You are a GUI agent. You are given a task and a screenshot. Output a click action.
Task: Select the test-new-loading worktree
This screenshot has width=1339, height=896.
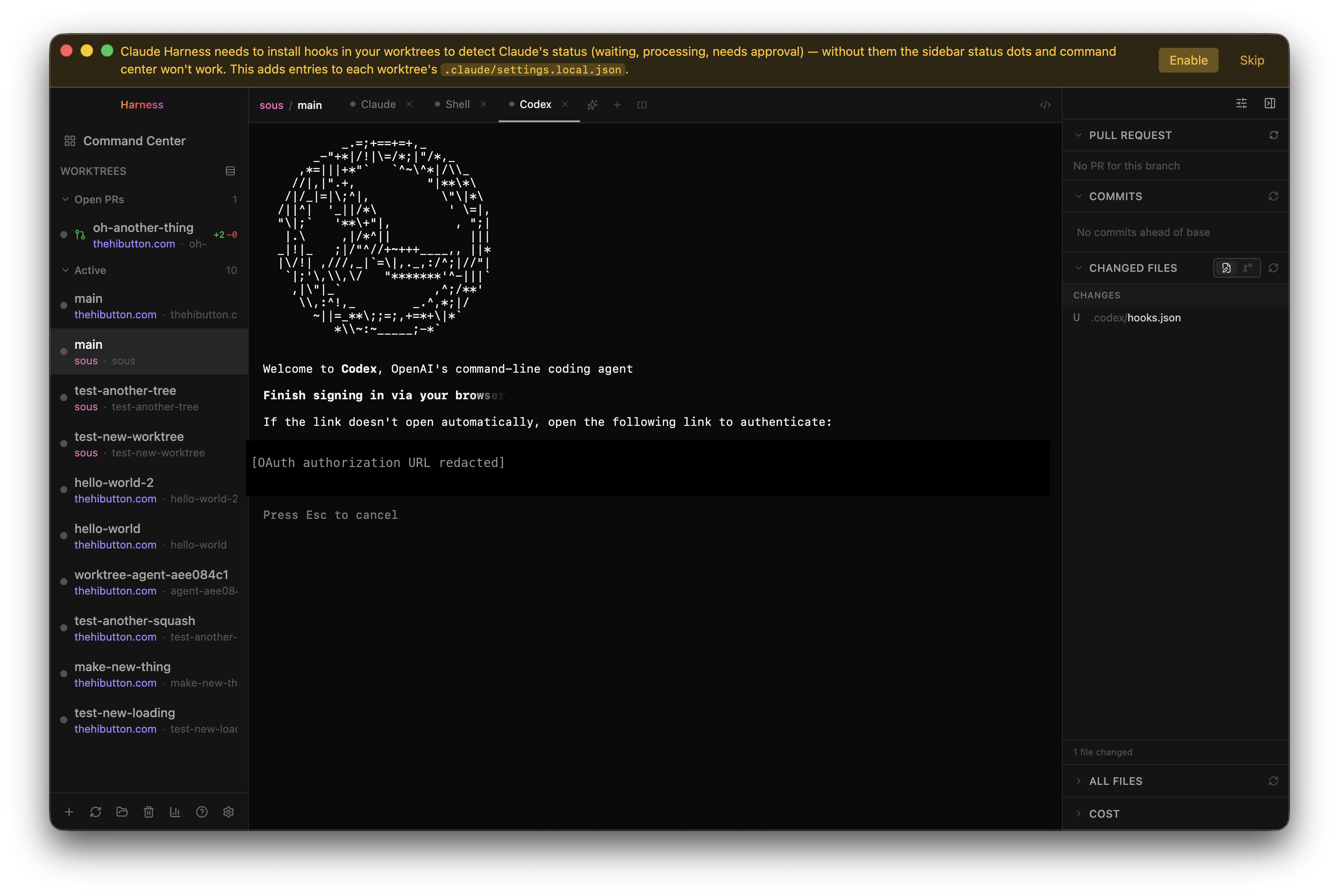pyautogui.click(x=149, y=721)
